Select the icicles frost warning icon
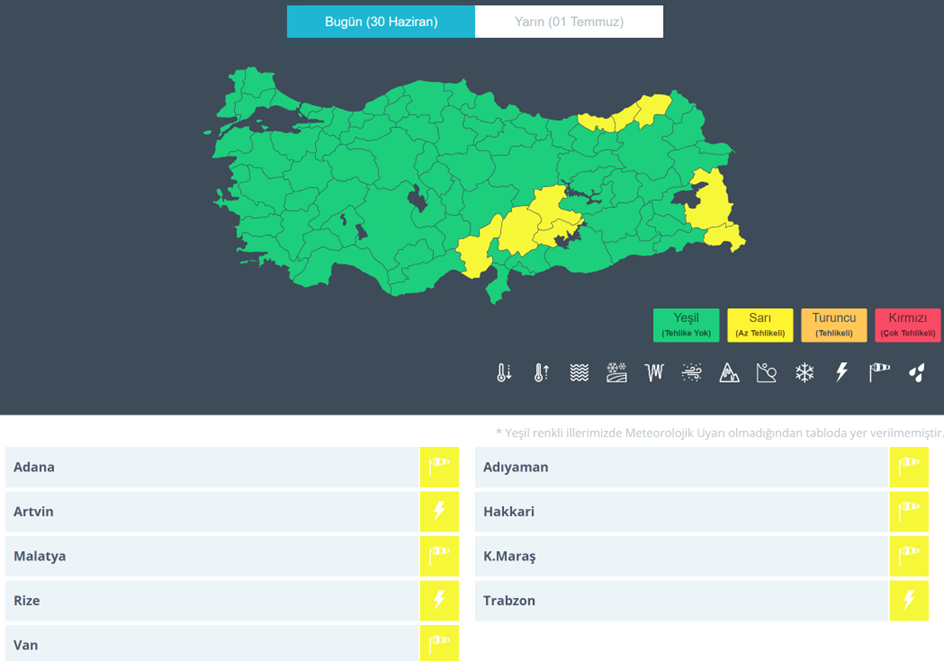 pyautogui.click(x=655, y=373)
